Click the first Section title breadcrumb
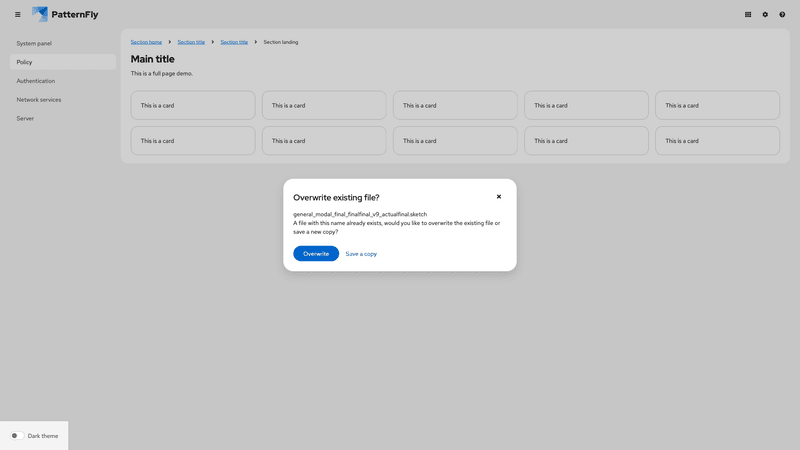This screenshot has height=450, width=800. click(191, 42)
